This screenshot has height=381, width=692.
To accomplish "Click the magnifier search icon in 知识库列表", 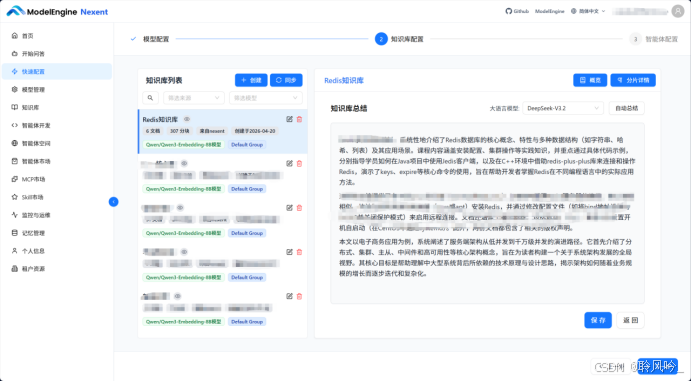I will click(150, 98).
